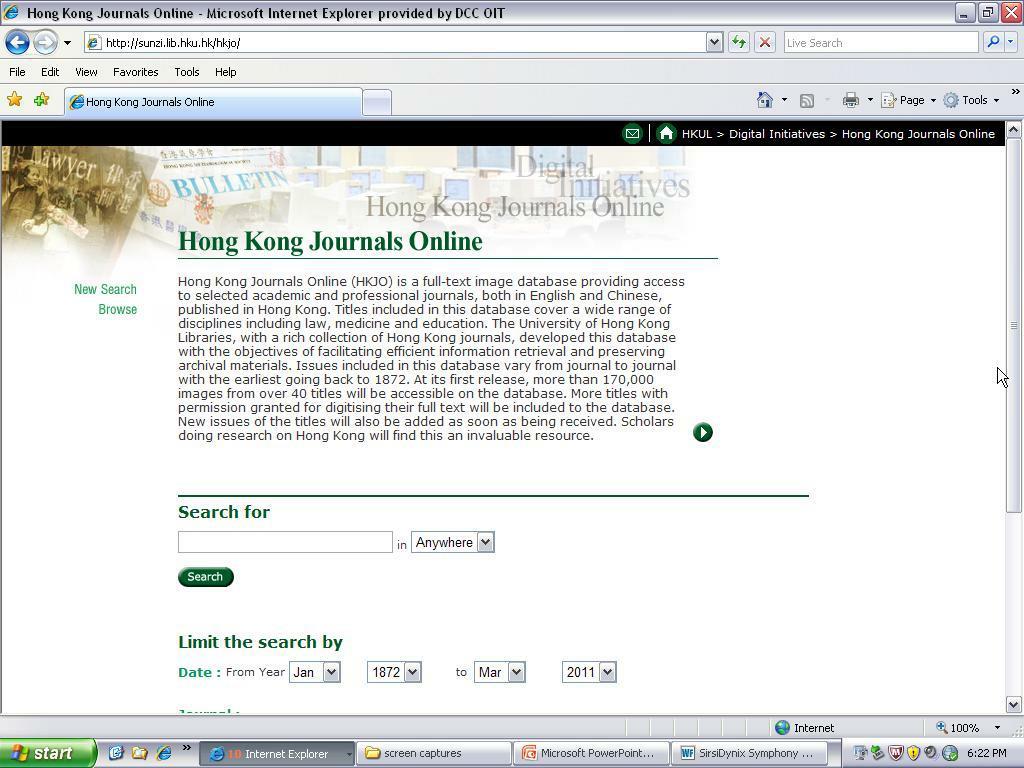Click the Add to Favorites star-plus icon

[41, 100]
